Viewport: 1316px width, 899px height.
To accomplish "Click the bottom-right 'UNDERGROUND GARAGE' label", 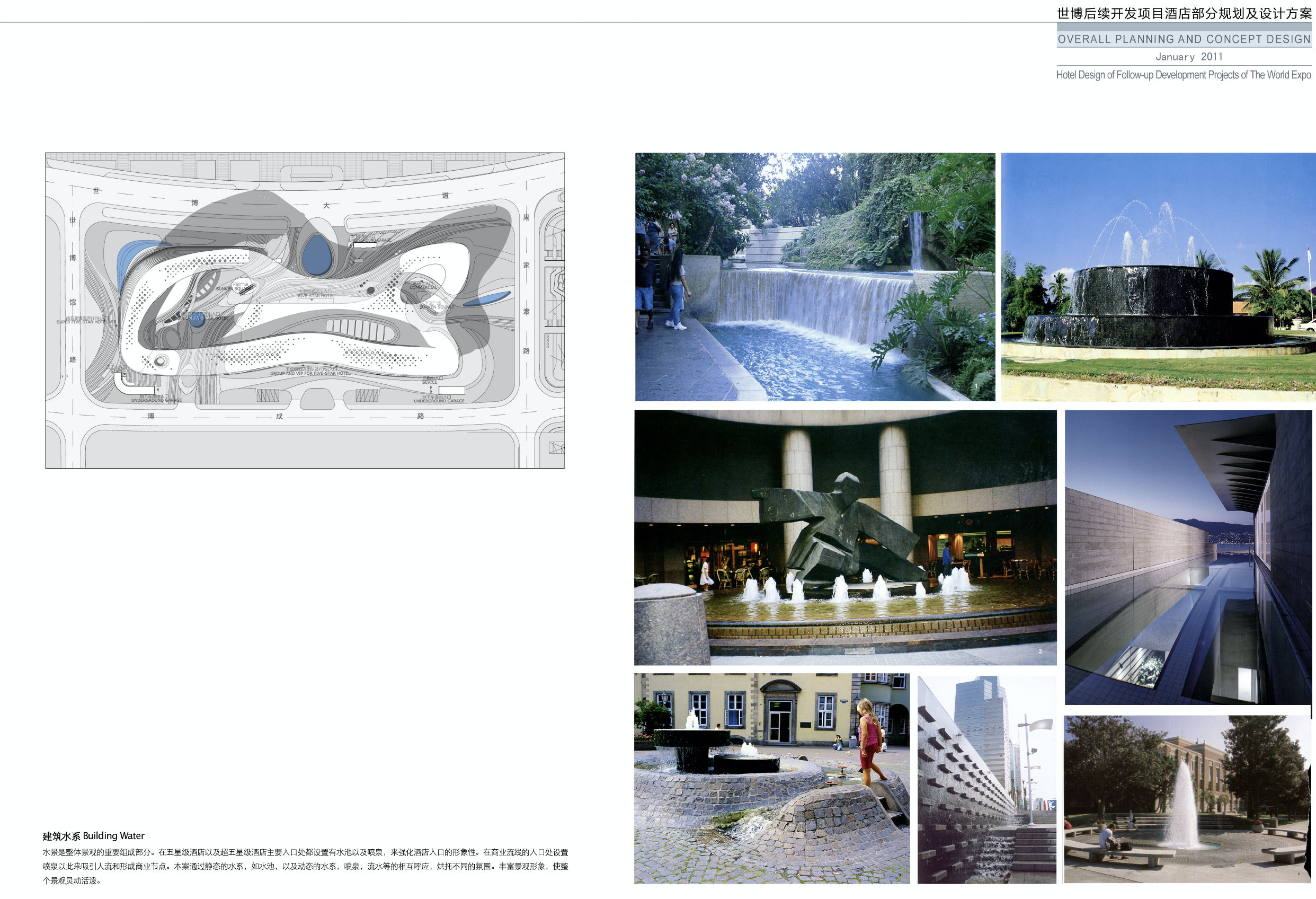I will pyautogui.click(x=439, y=401).
